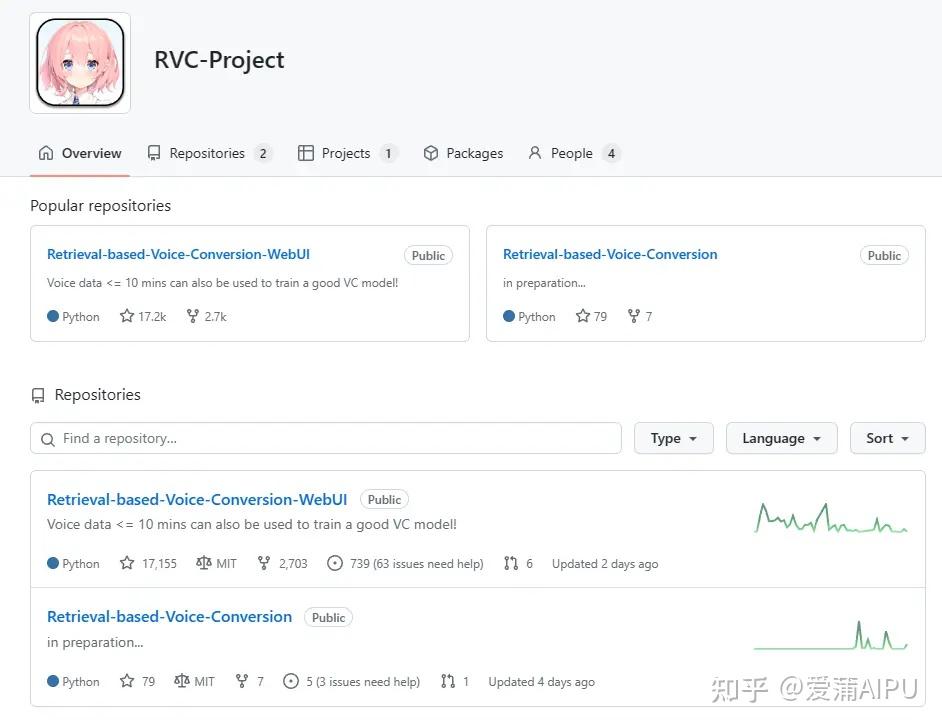Image resolution: width=942 pixels, height=727 pixels.
Task: Click the Packages tab icon
Action: coord(430,152)
